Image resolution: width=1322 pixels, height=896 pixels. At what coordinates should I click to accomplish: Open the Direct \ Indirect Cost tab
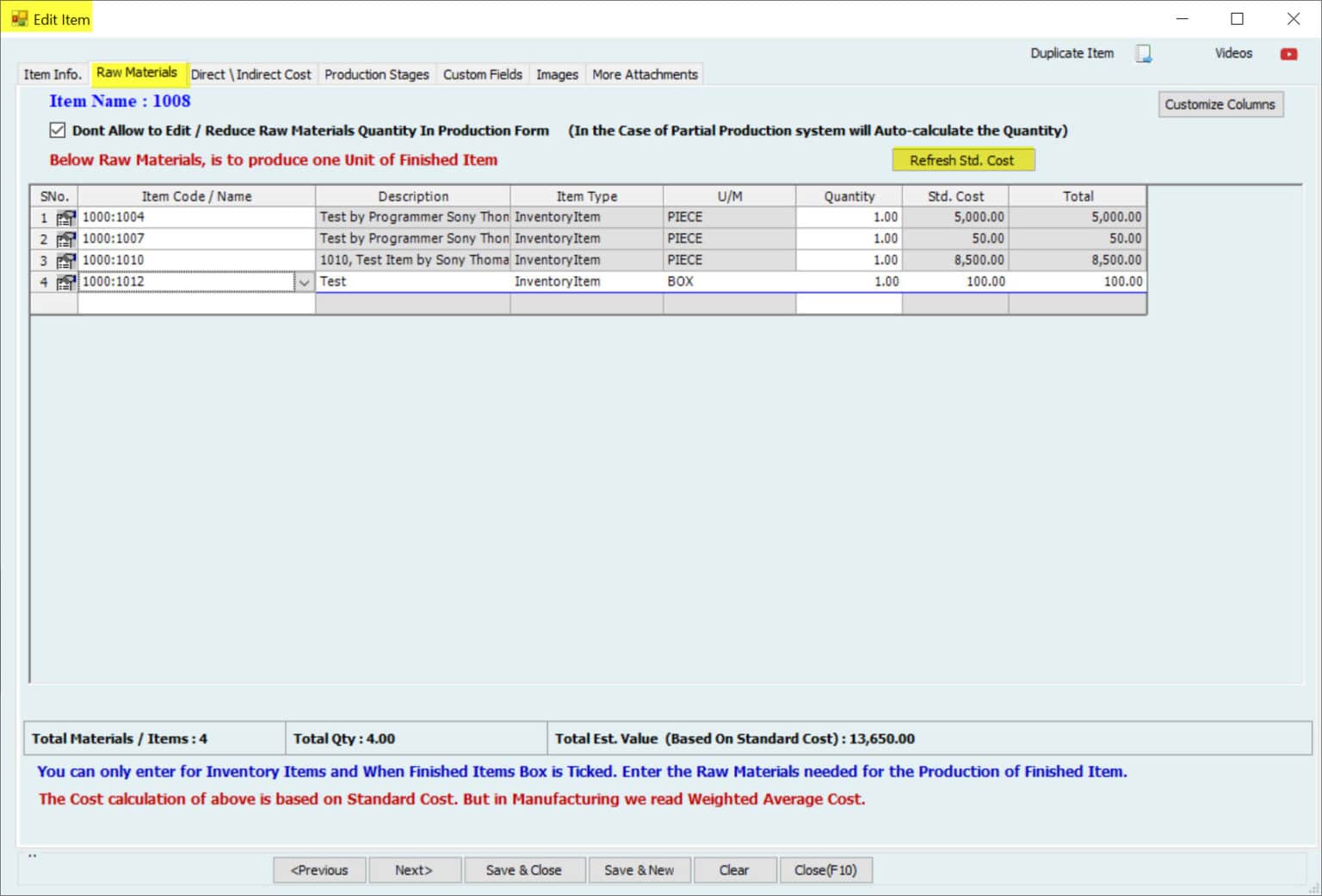pos(250,75)
